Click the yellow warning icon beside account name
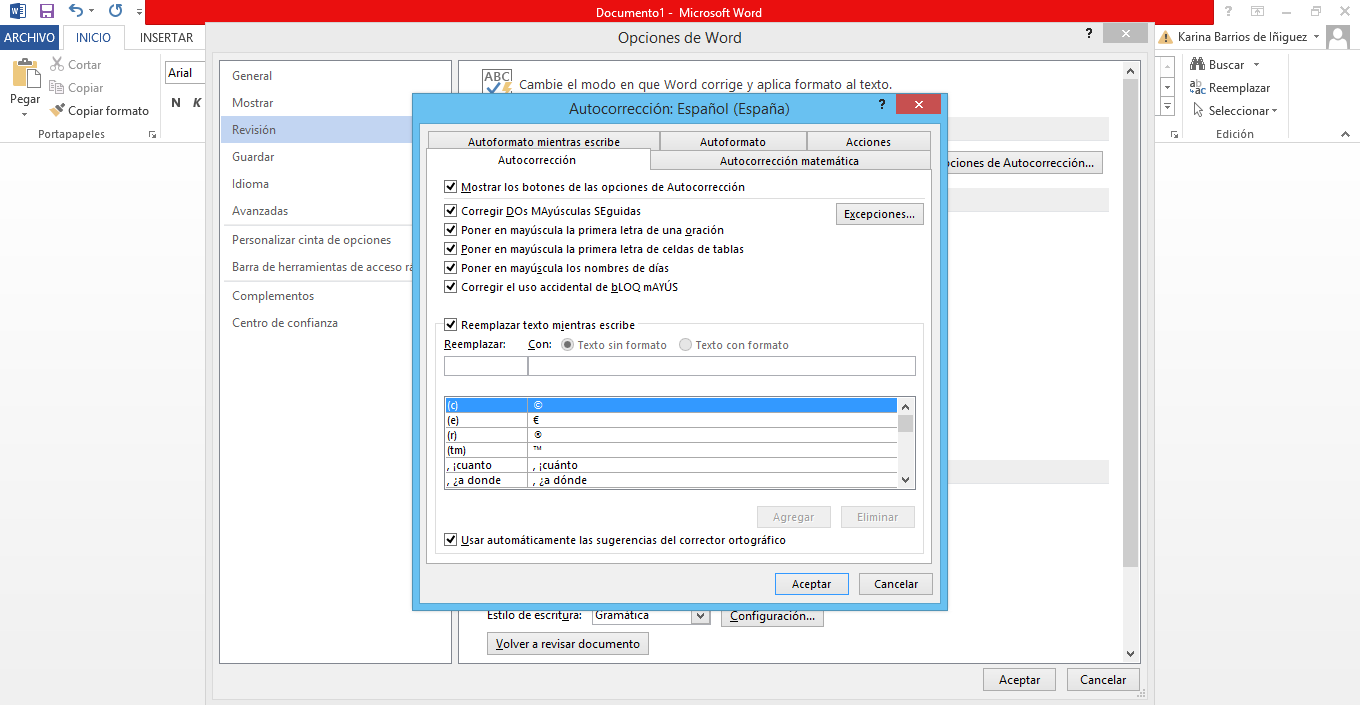Screen dimensions: 1360x705 coord(1165,37)
